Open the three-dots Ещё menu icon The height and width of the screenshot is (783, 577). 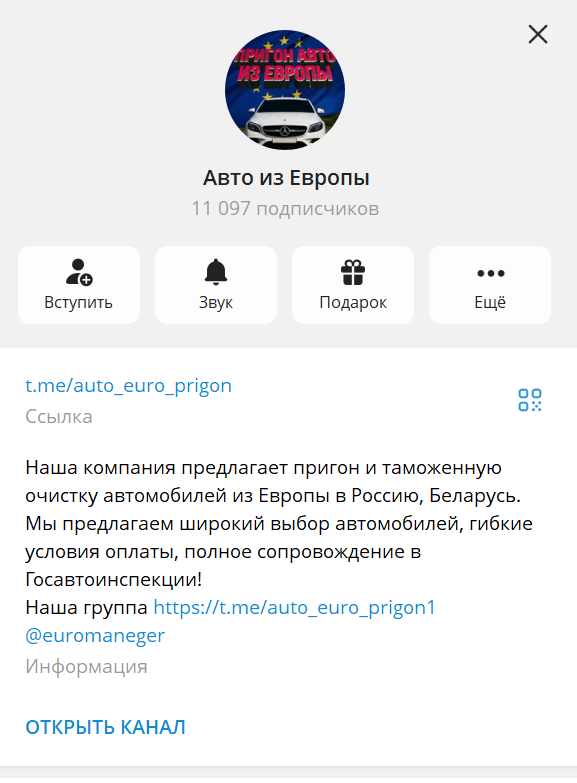(x=491, y=273)
